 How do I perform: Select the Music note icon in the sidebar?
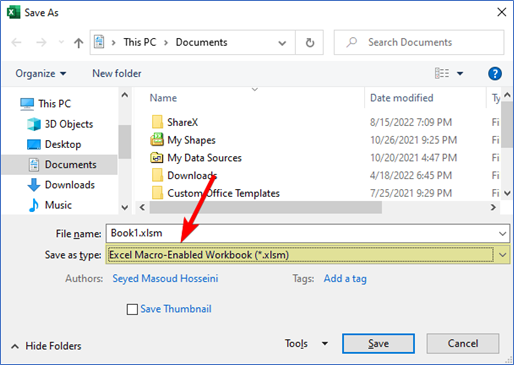[x=34, y=205]
